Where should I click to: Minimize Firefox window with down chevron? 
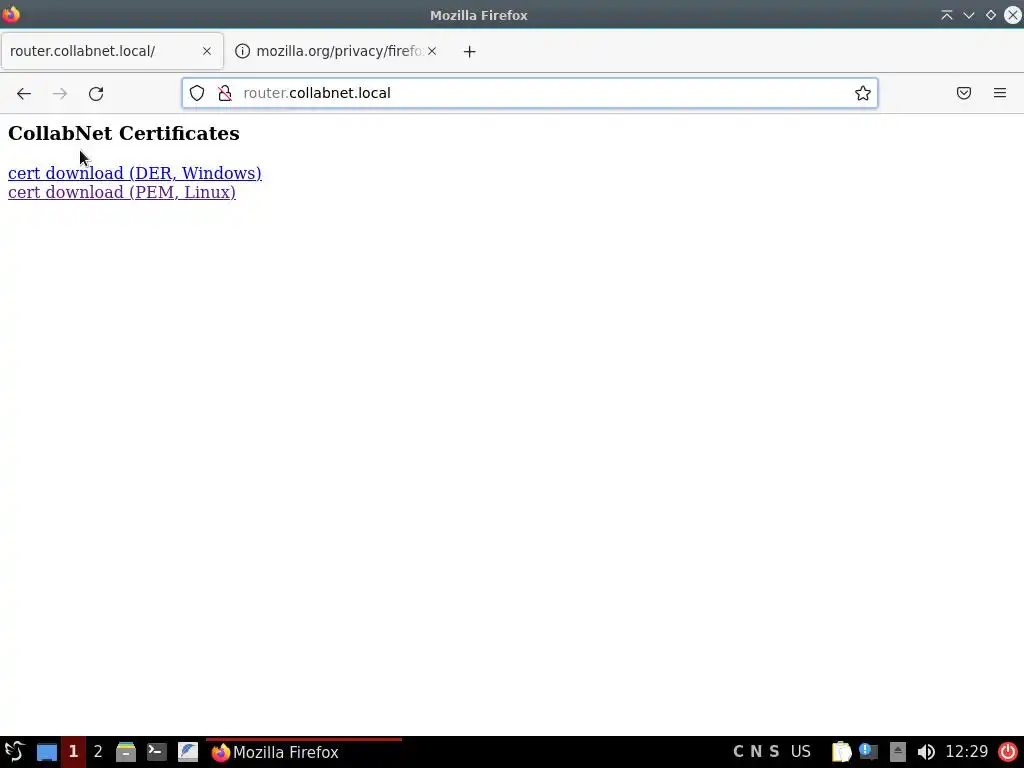click(968, 15)
